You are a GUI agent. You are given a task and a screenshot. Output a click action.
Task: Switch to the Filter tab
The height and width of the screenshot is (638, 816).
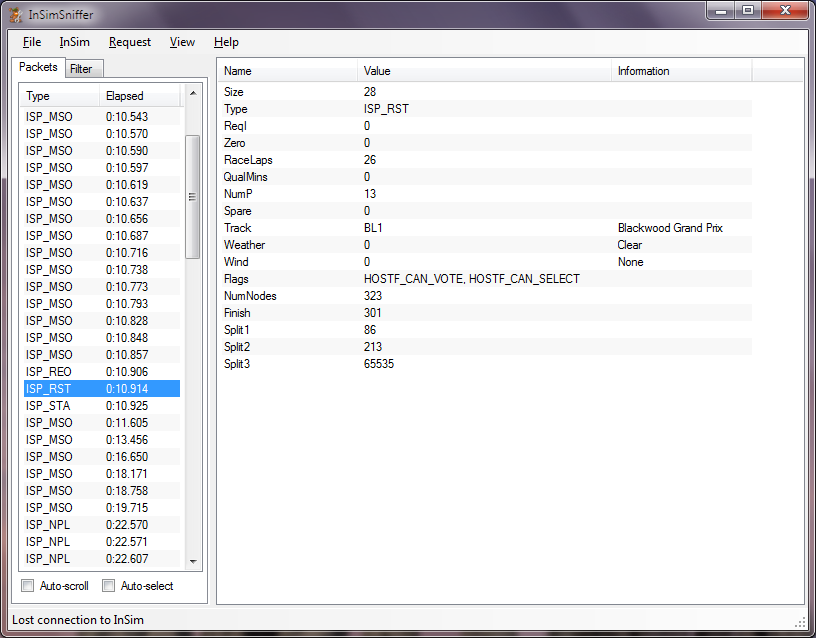click(83, 69)
